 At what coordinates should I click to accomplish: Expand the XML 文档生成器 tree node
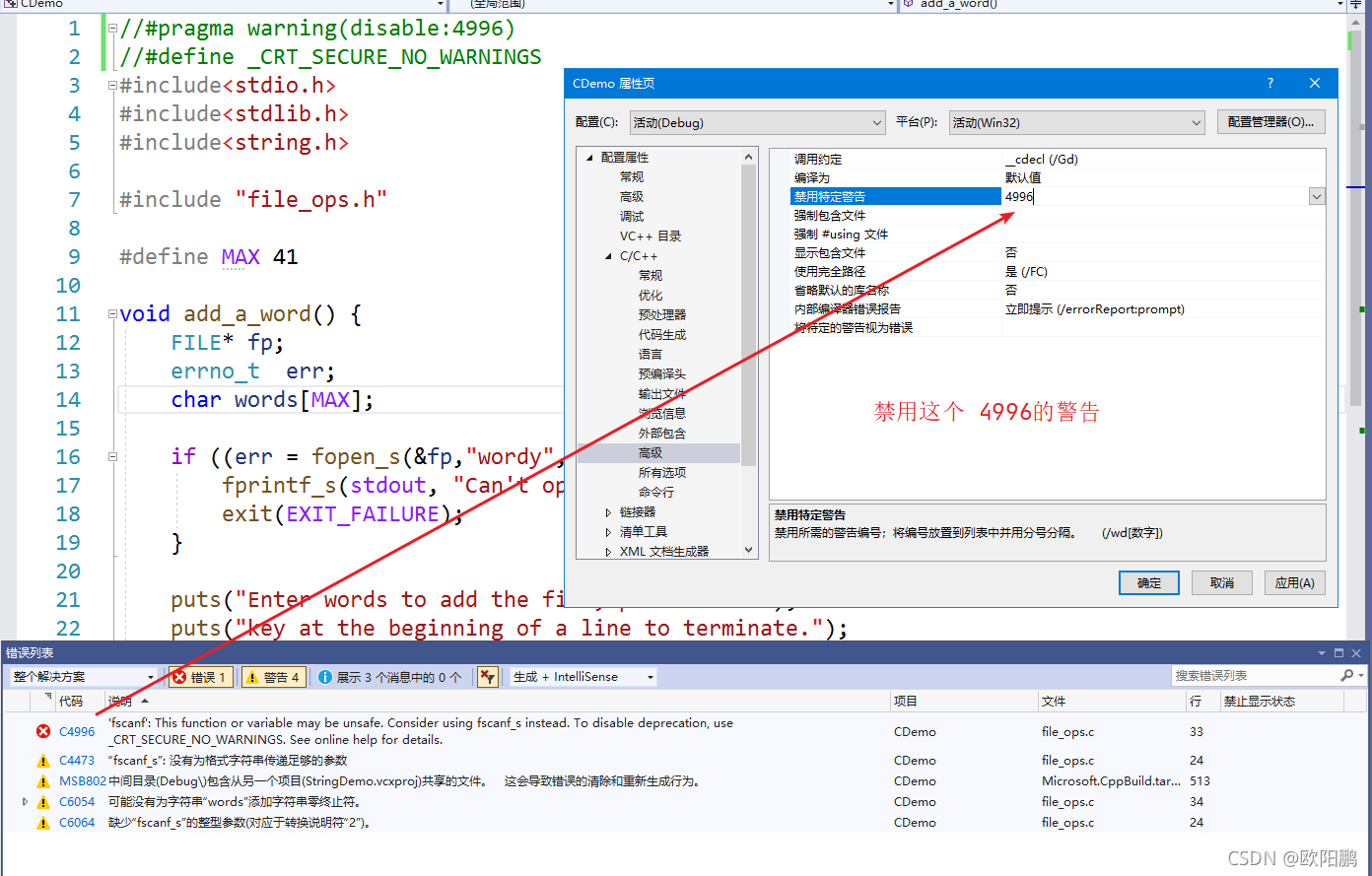click(x=609, y=552)
